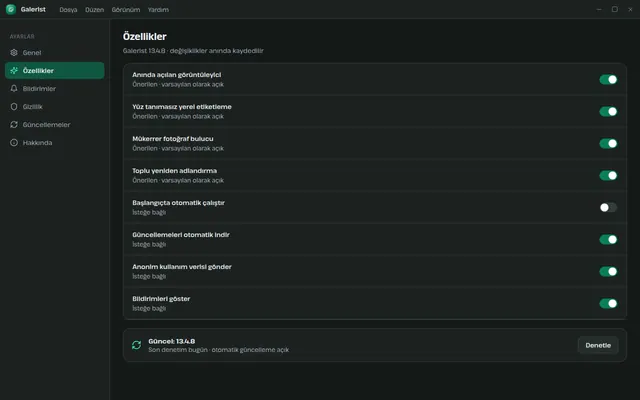Click 'Yüz tanımasız yerel etiketleme' label
Image resolution: width=640 pixels, height=400 pixels.
coord(182,107)
